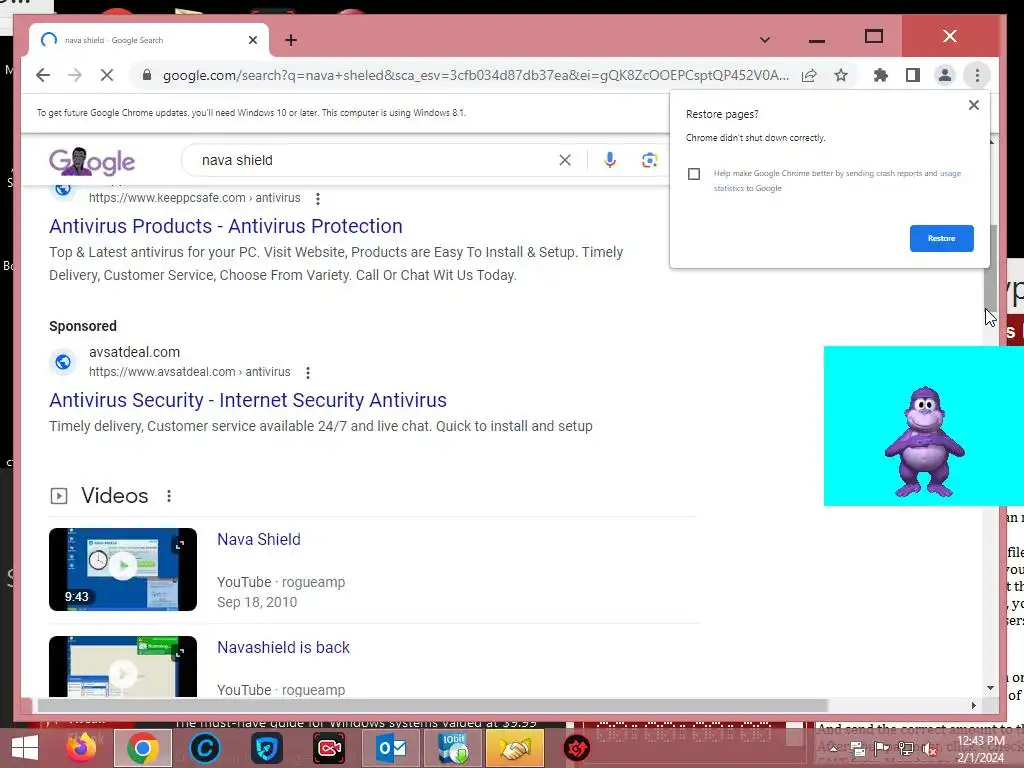Open the Chrome three-dot menu
This screenshot has height=768, width=1024.
977,75
